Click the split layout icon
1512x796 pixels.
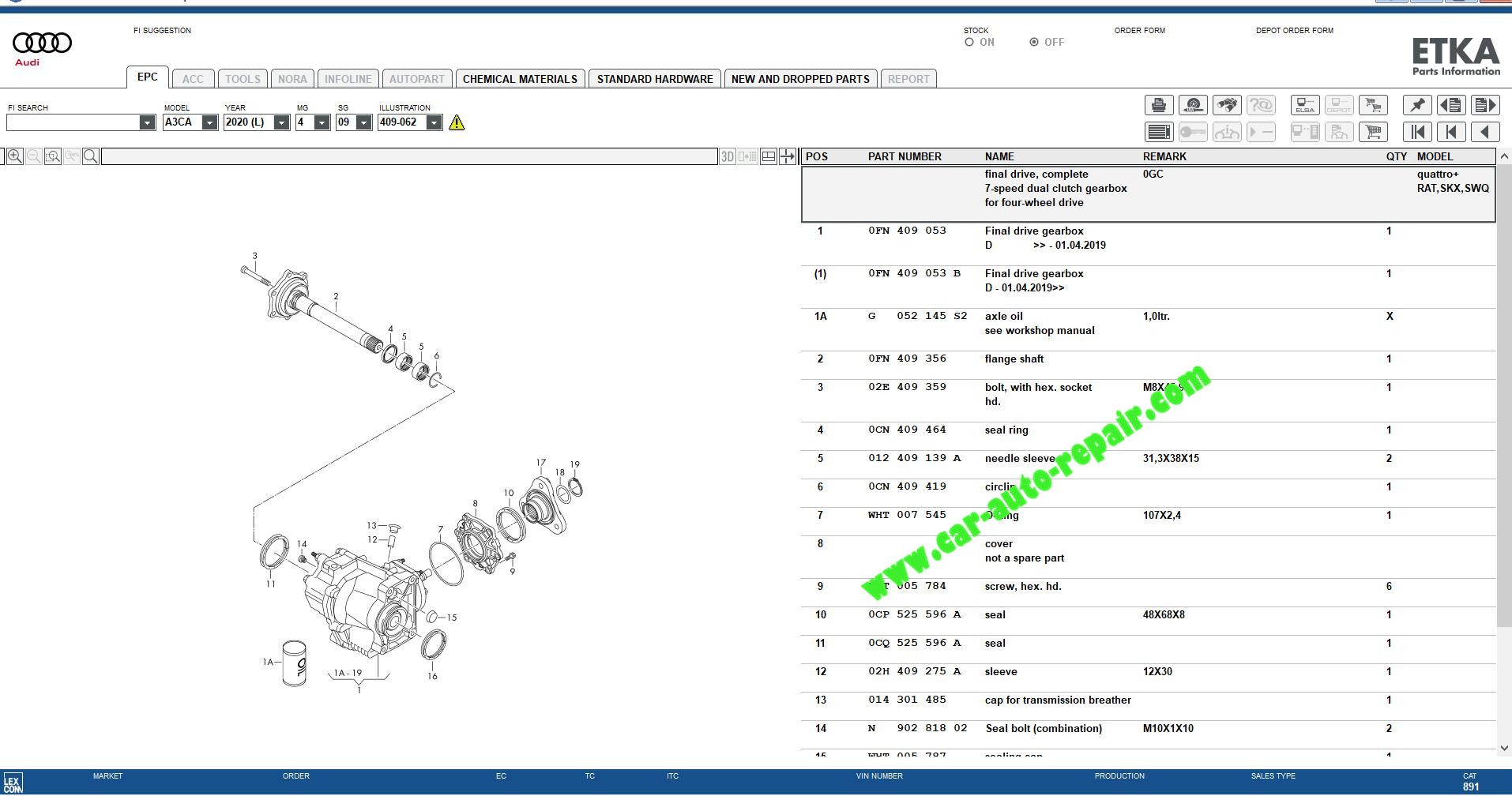[768, 156]
